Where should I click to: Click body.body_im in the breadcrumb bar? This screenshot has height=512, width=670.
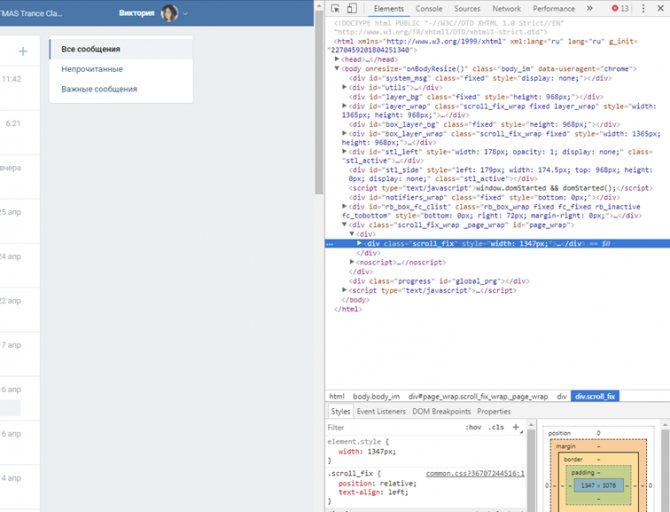(x=376, y=396)
